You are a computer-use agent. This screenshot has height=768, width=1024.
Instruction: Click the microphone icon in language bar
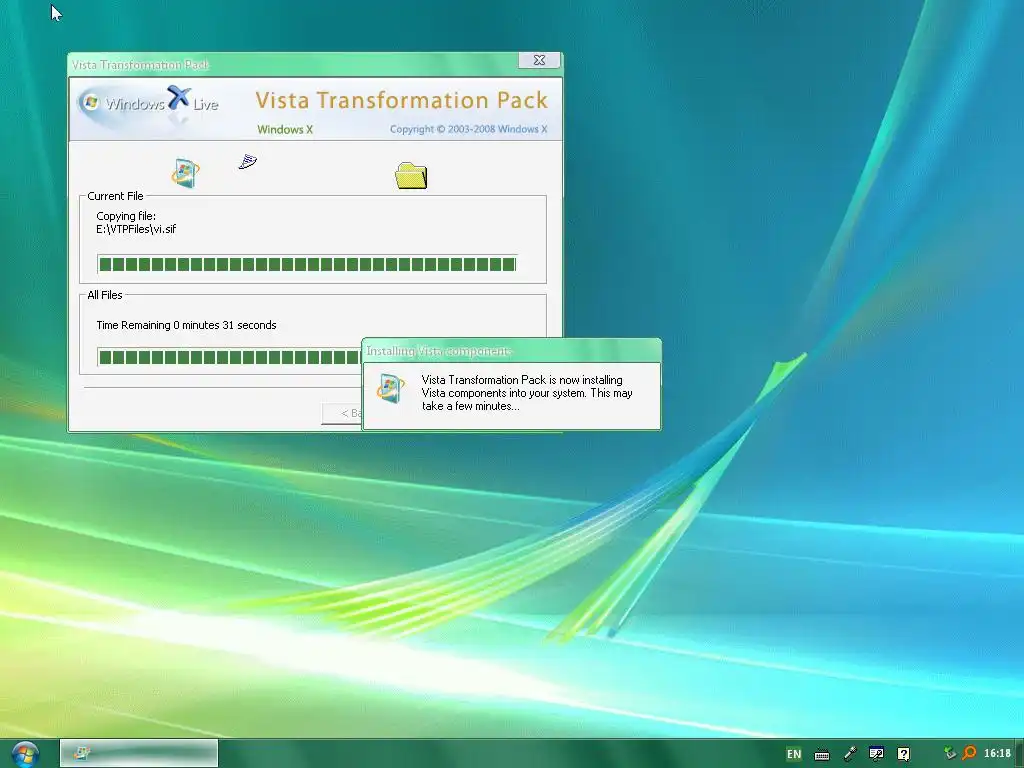click(850, 754)
